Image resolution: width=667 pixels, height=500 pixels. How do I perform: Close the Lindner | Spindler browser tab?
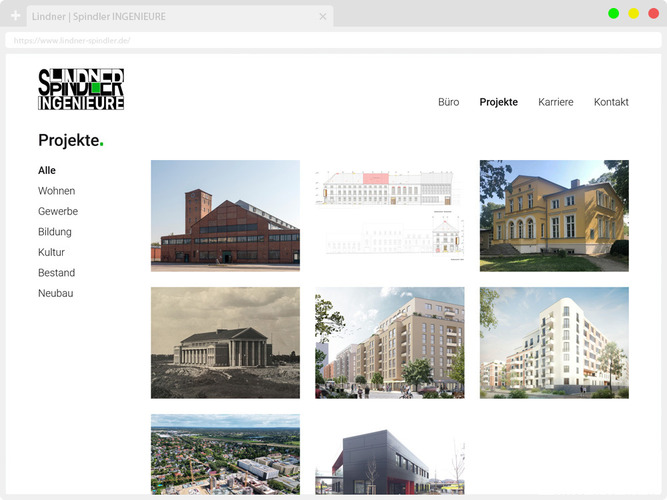[323, 17]
